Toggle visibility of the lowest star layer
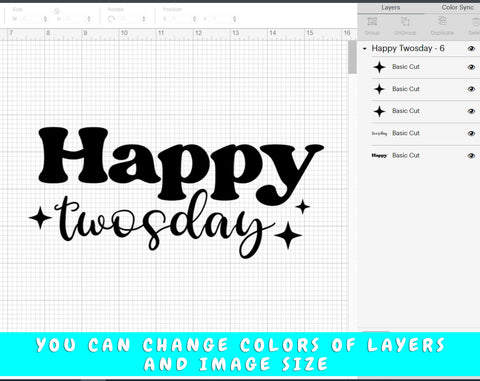This screenshot has width=480, height=381. [x=471, y=111]
